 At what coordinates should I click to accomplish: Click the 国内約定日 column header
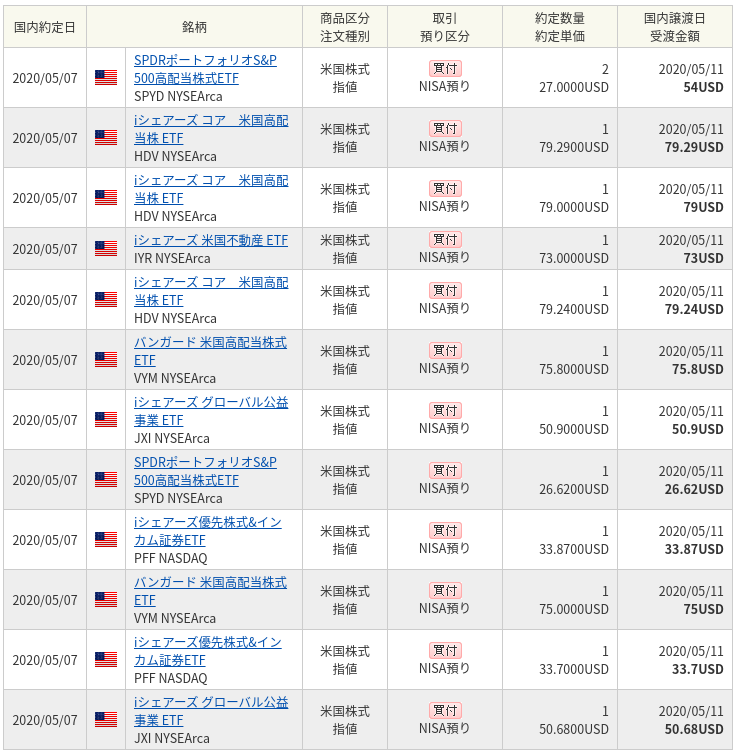coord(45,27)
